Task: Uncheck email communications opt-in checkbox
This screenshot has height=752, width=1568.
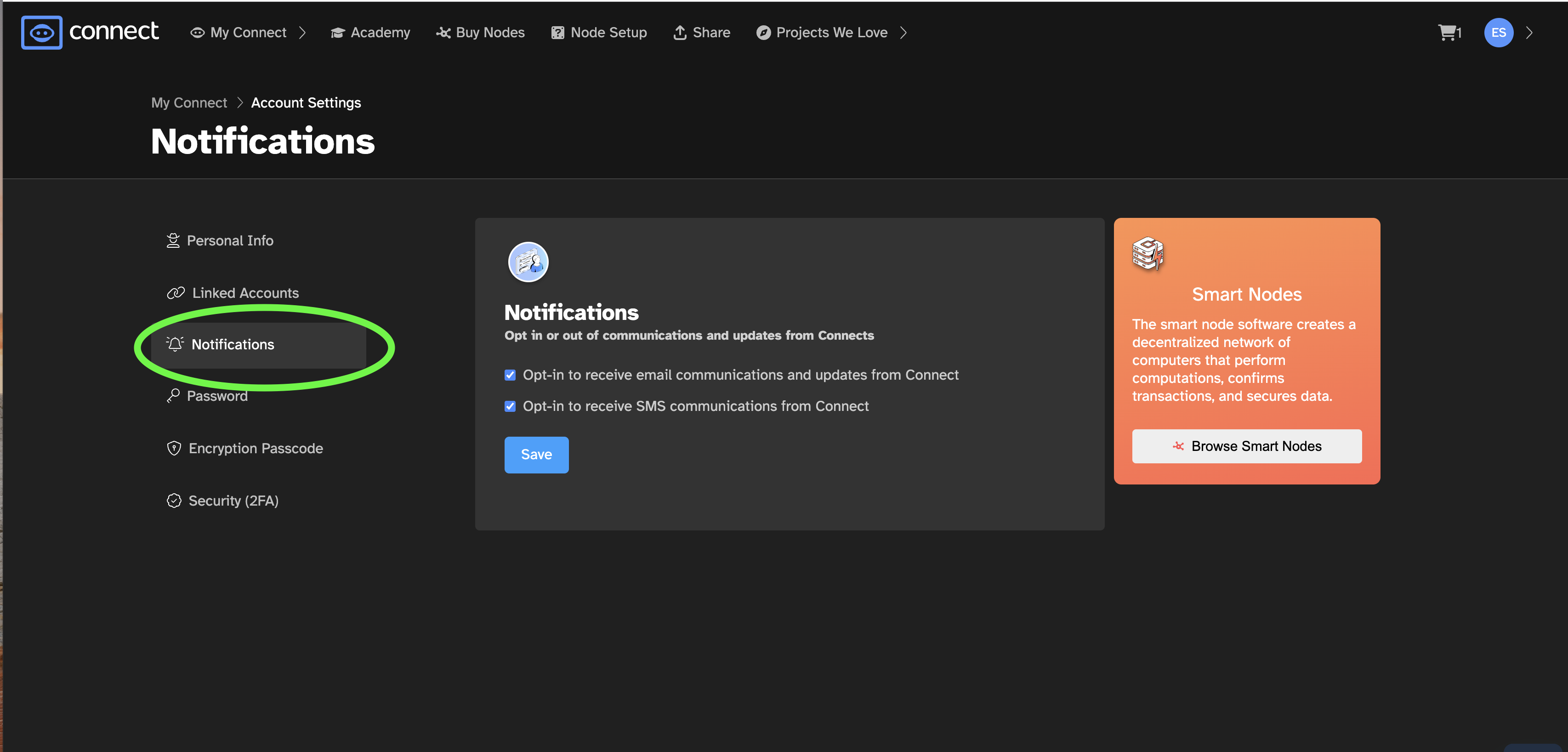Action: point(510,375)
